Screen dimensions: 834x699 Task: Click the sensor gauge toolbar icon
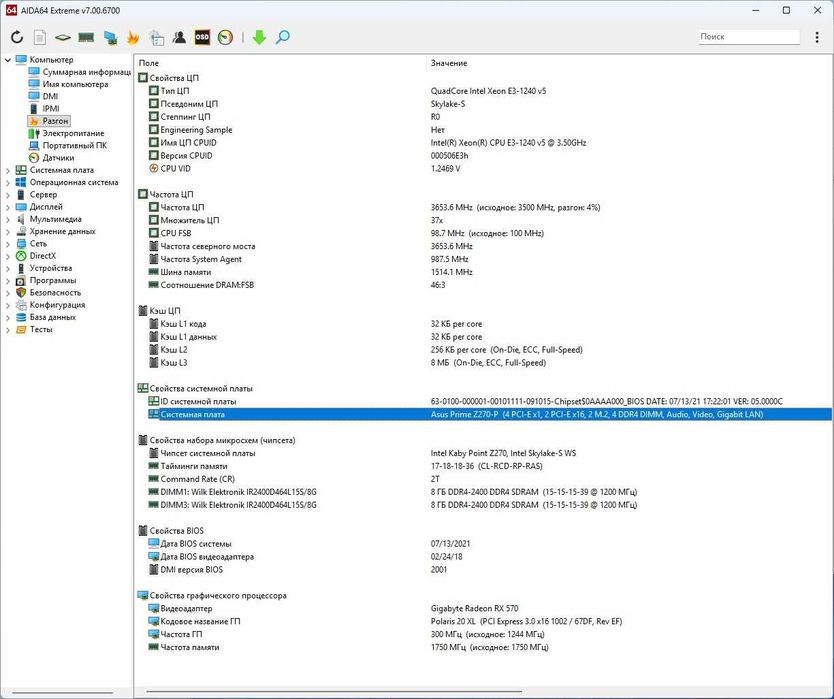point(225,37)
